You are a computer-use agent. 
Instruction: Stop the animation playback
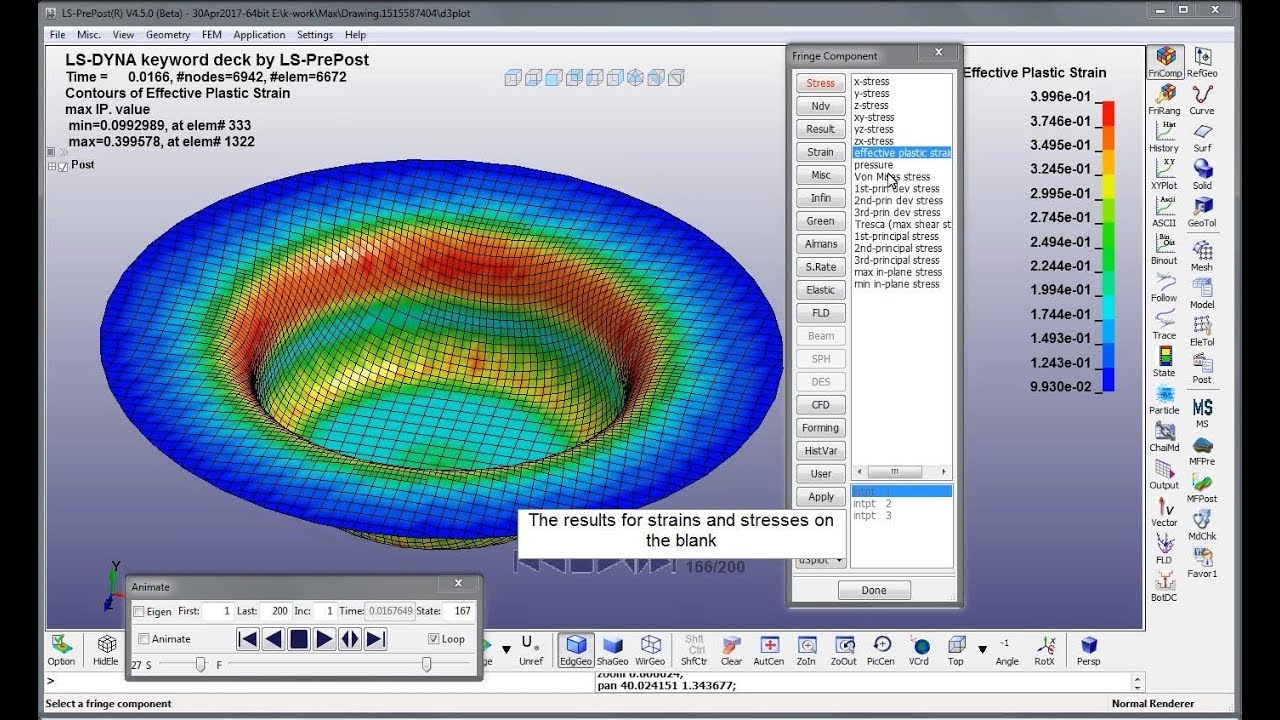(299, 639)
